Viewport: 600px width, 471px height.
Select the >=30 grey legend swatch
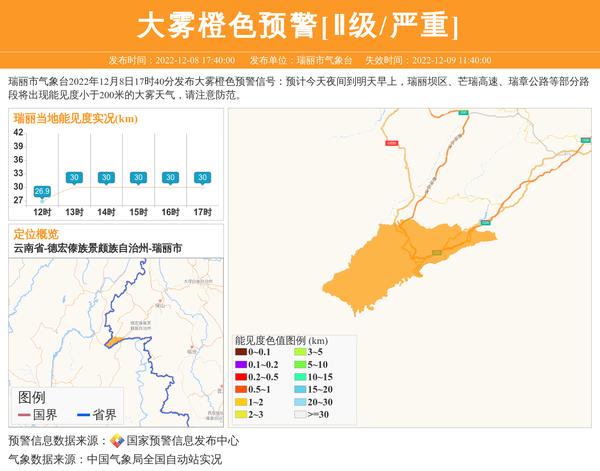300,414
